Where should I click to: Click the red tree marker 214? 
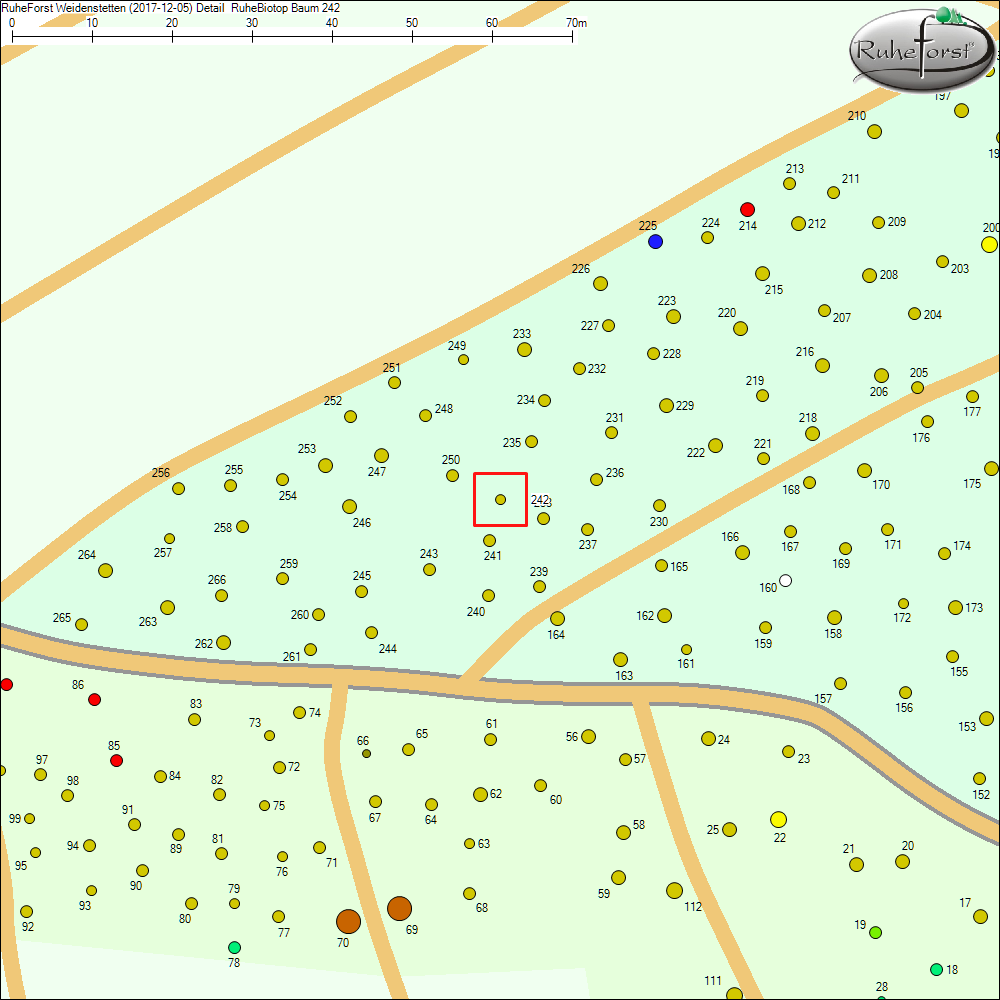point(748,210)
